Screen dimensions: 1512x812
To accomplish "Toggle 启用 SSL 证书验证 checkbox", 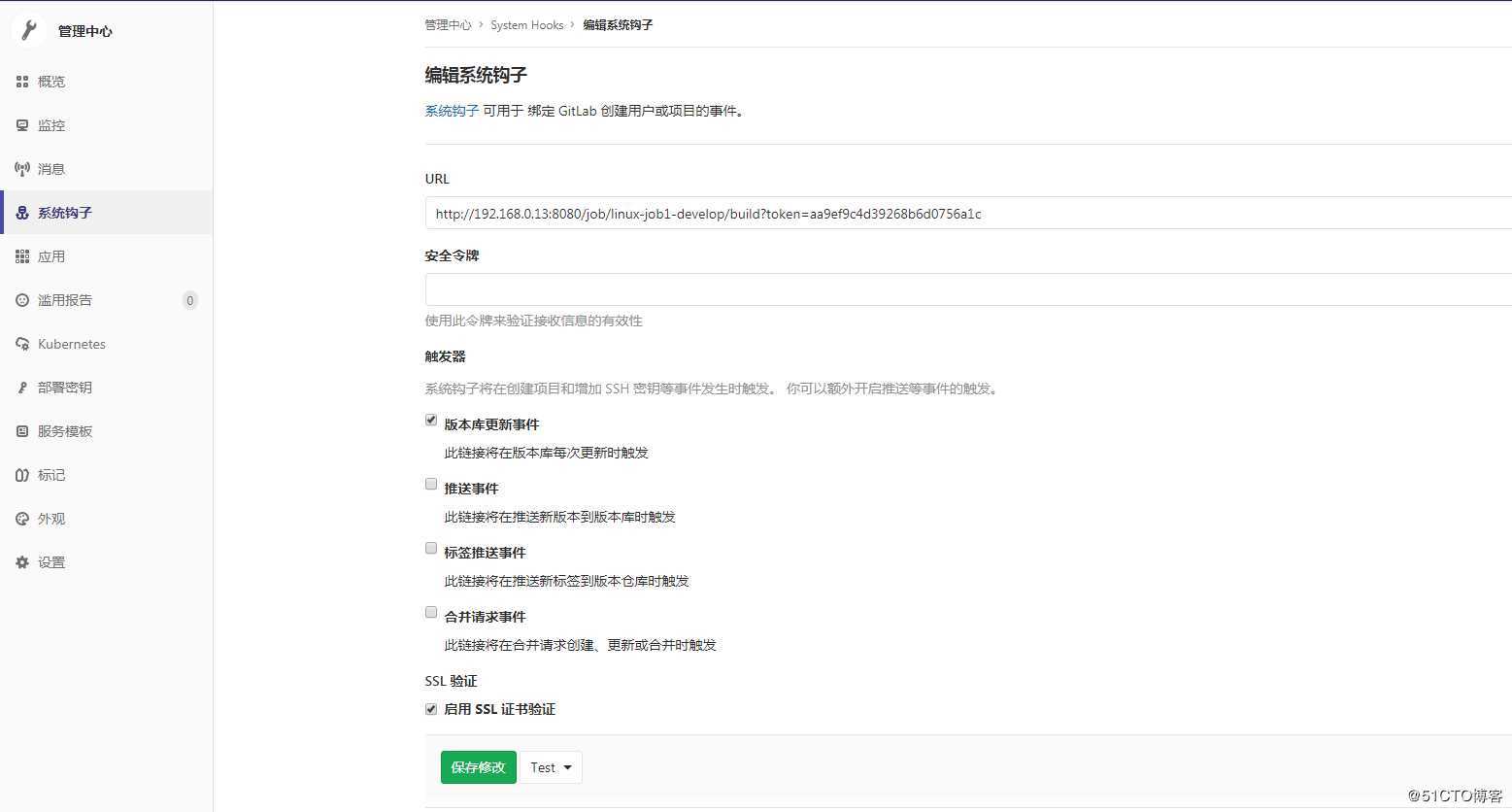I will coord(431,709).
